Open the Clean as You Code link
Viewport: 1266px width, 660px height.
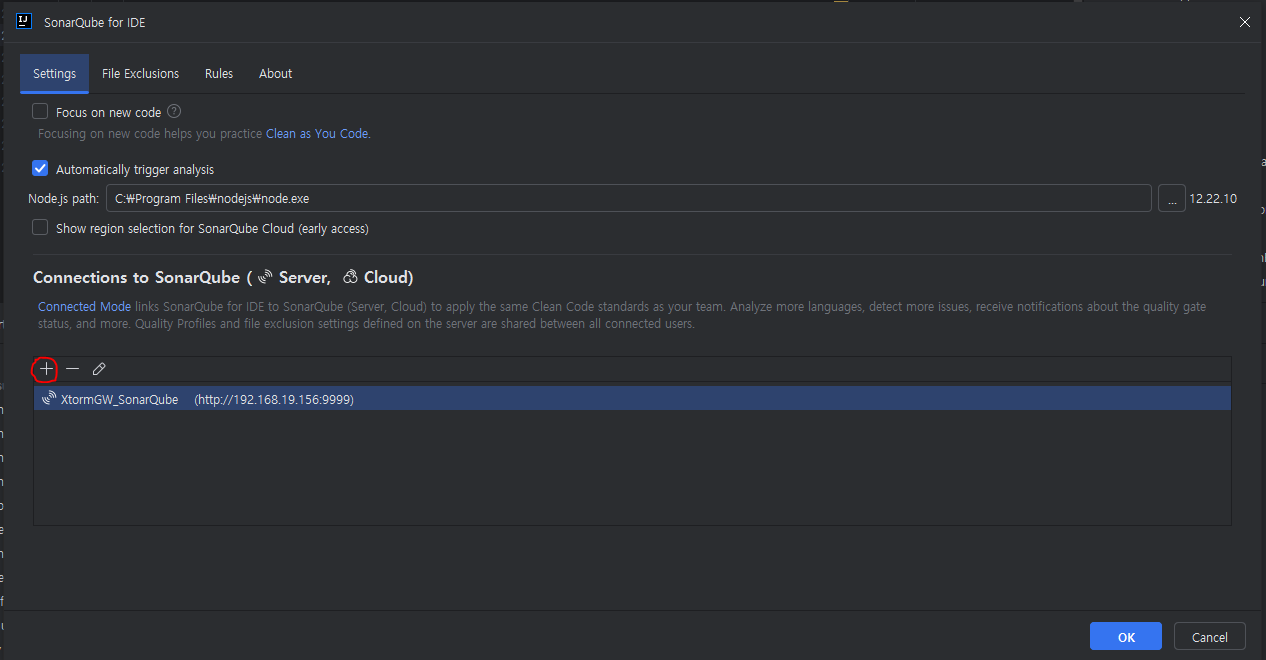point(317,133)
